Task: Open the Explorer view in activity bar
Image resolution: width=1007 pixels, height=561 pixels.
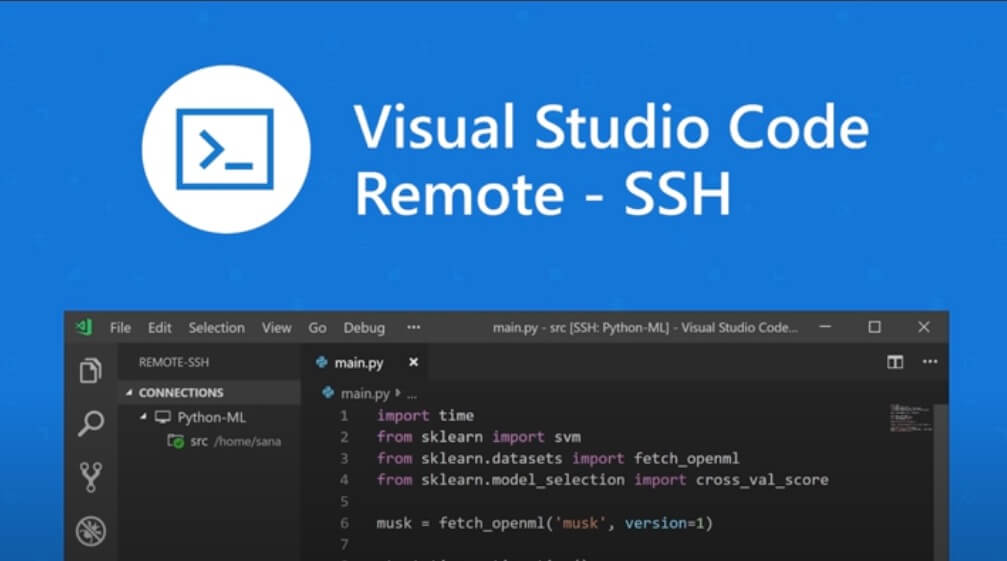Action: point(91,370)
